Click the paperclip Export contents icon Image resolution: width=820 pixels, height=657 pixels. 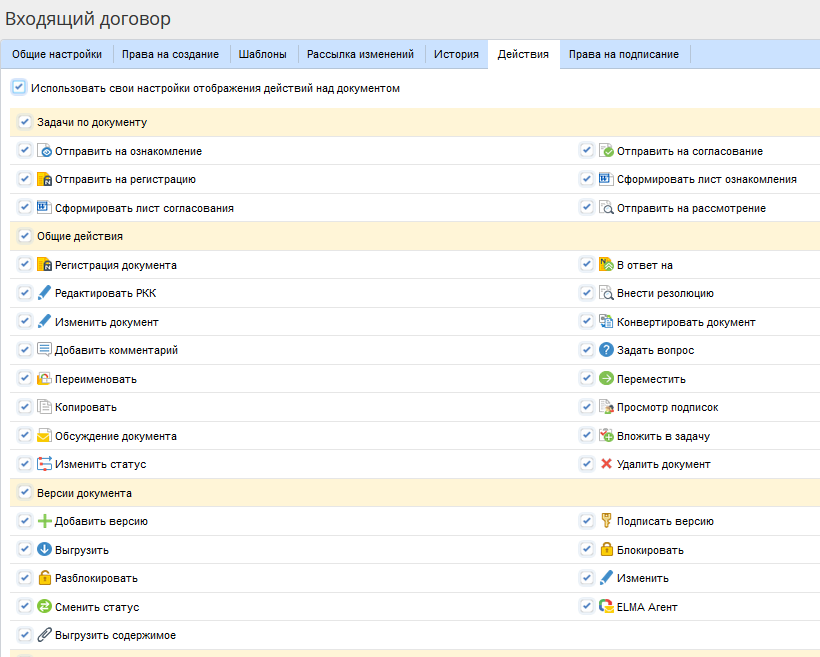(44, 635)
